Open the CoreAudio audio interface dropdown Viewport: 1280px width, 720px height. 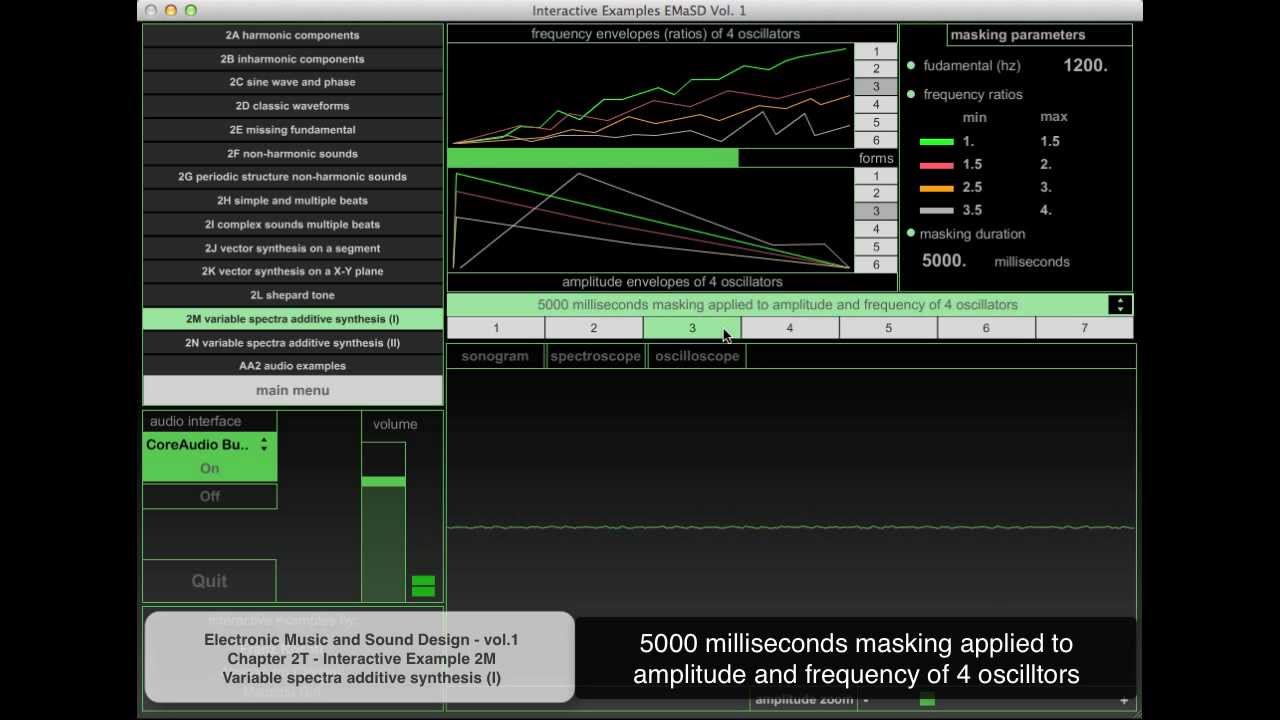[209, 445]
